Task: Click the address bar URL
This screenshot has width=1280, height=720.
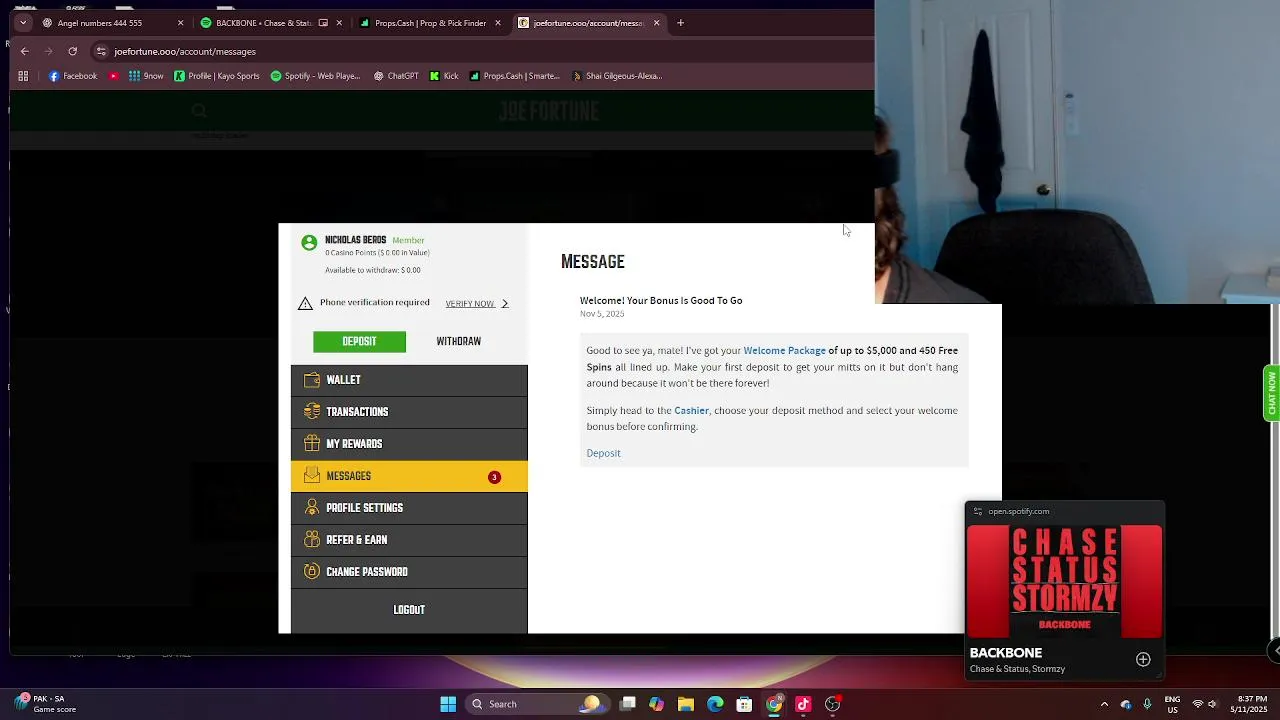Action: click(185, 51)
